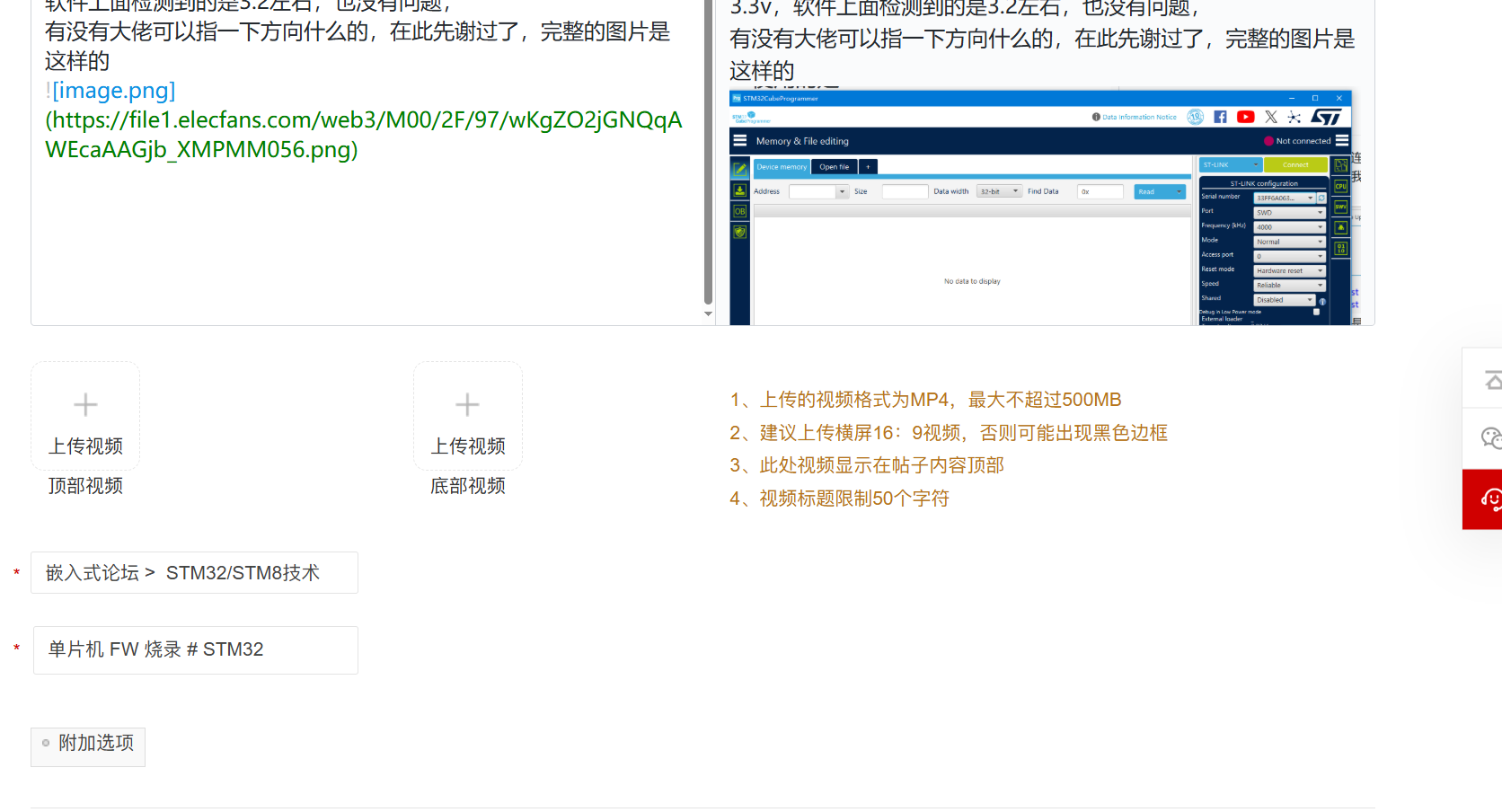Click the 顶部视频 label
The height and width of the screenshot is (812, 1502).
click(x=85, y=486)
